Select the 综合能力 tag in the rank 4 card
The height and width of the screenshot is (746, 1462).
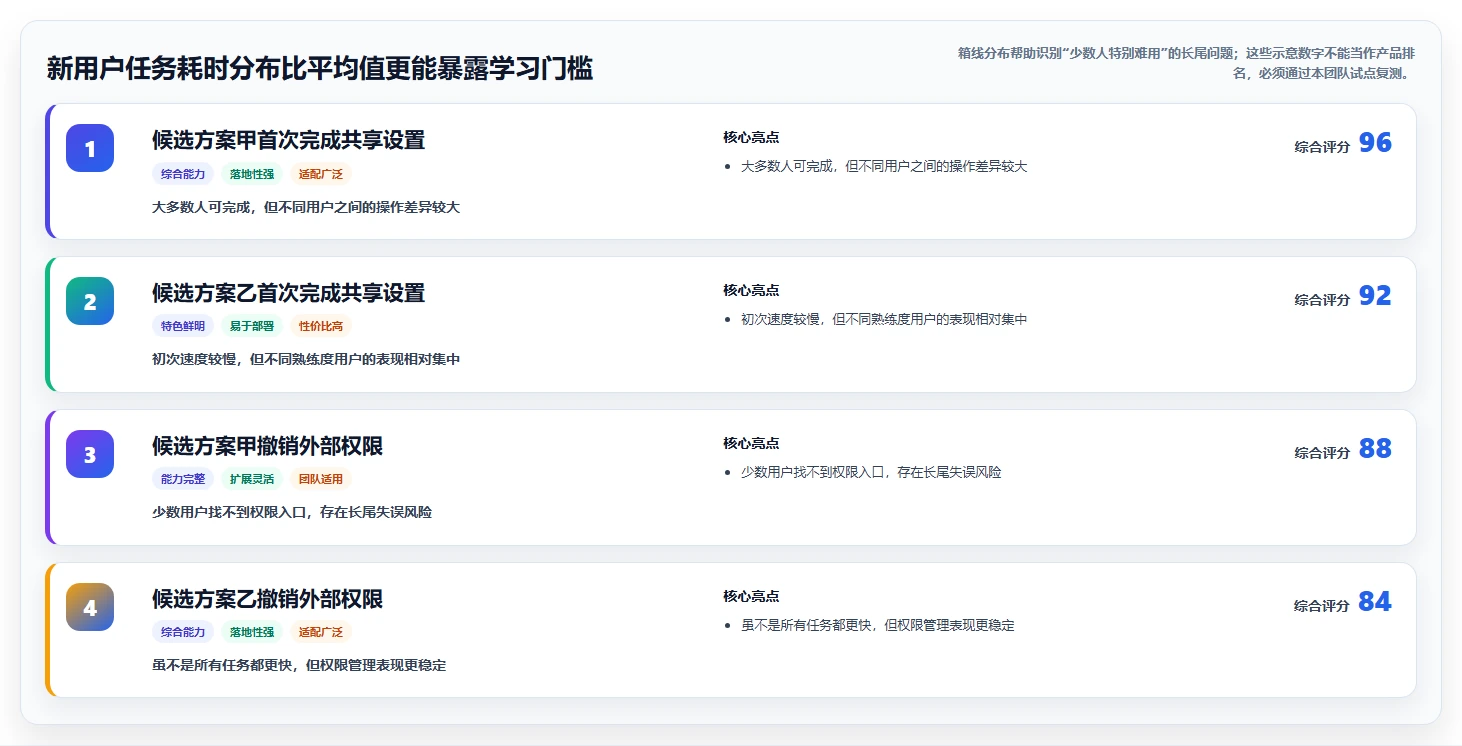pos(183,632)
